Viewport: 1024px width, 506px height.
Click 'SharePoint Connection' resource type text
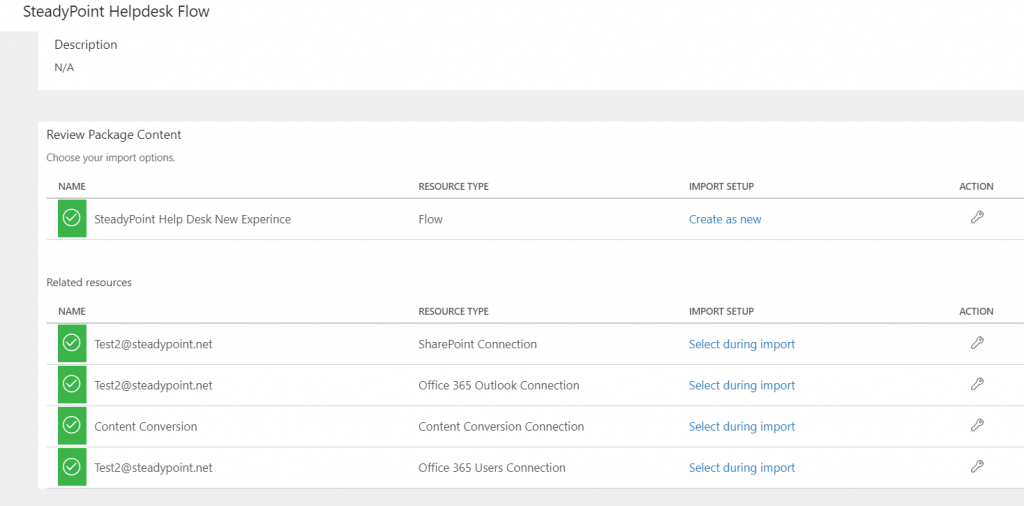coord(477,344)
